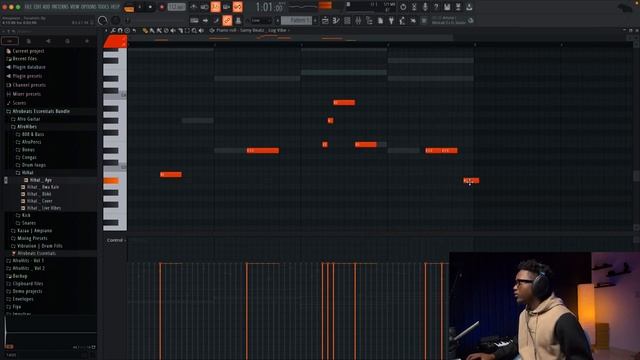Open the Line snap dropdown
Viewport: 640px width, 360px height.
click(x=262, y=20)
